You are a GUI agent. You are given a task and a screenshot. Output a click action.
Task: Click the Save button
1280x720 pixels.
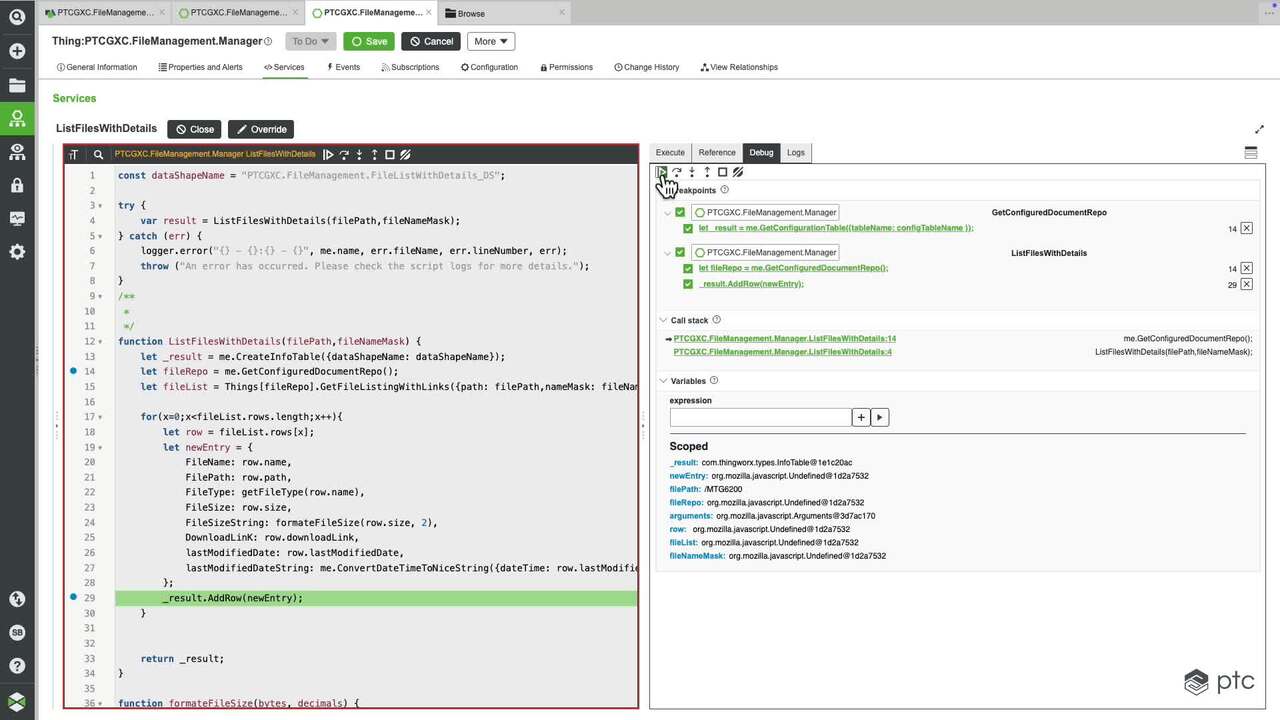click(369, 41)
